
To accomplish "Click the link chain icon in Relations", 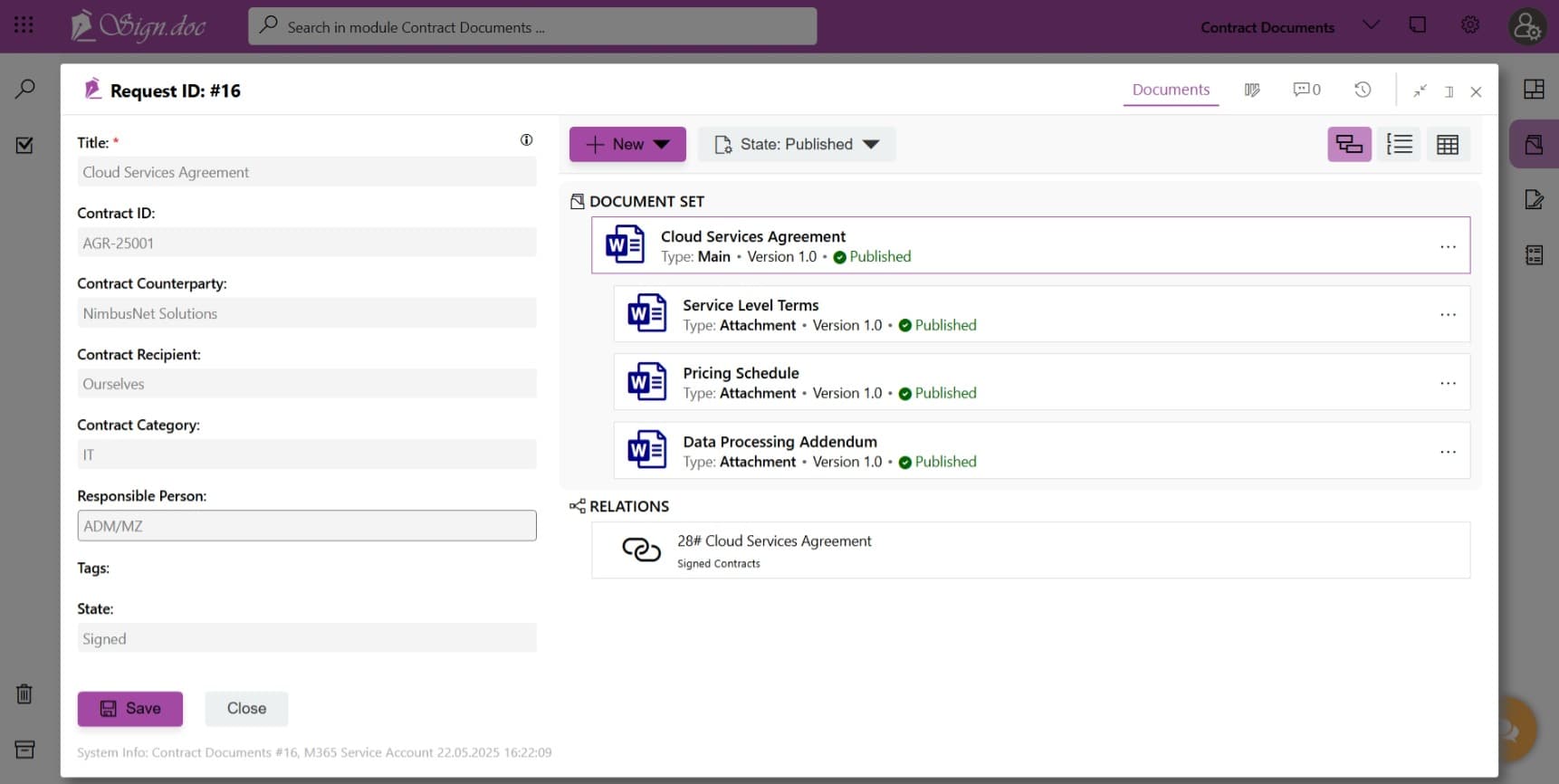I will tap(641, 550).
